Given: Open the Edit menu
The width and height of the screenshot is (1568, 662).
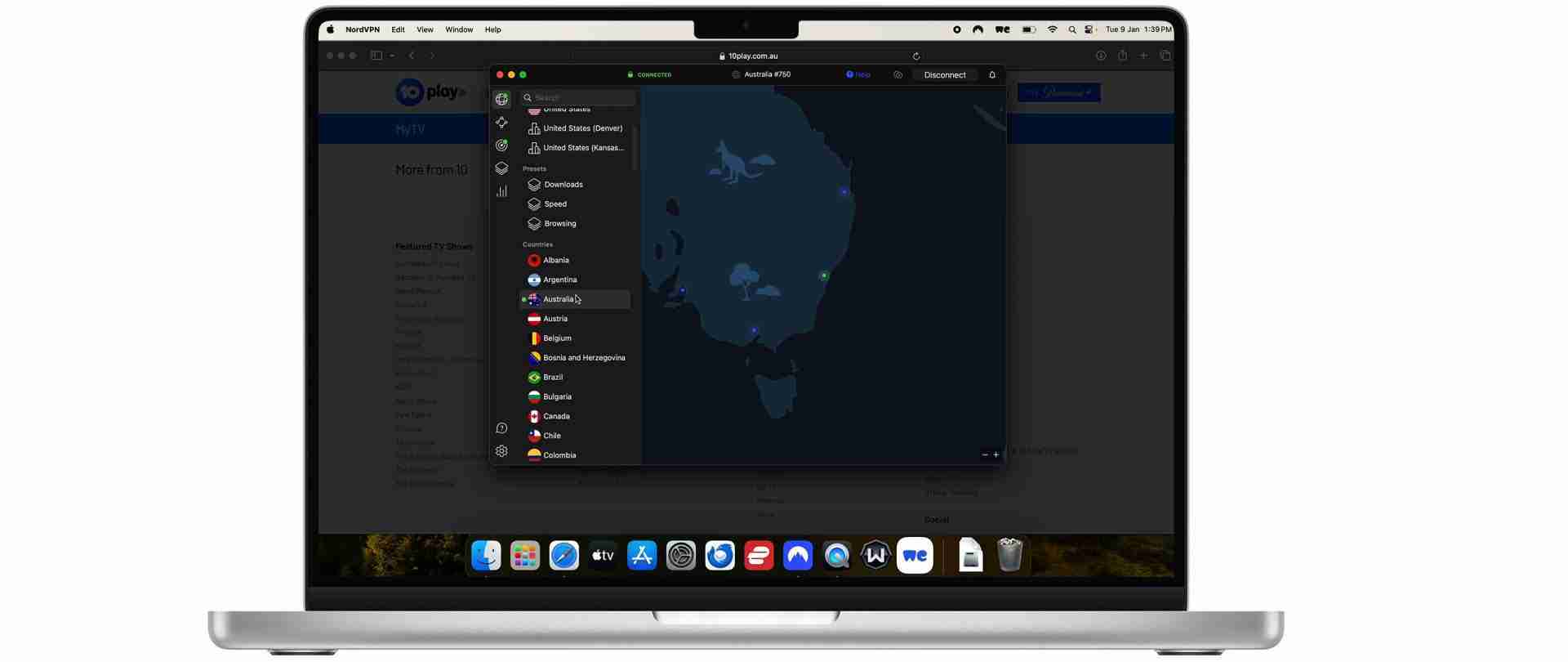Looking at the screenshot, I should click(398, 29).
